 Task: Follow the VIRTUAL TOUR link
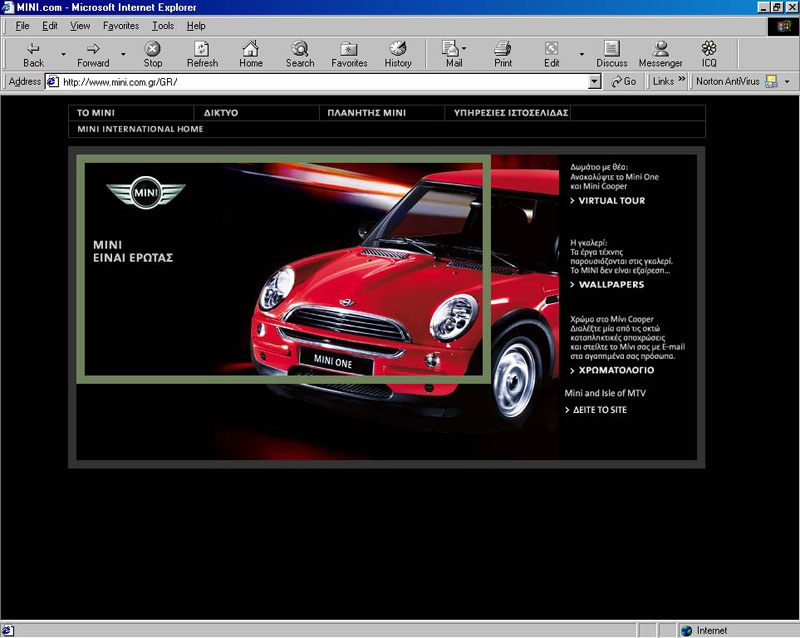(611, 201)
